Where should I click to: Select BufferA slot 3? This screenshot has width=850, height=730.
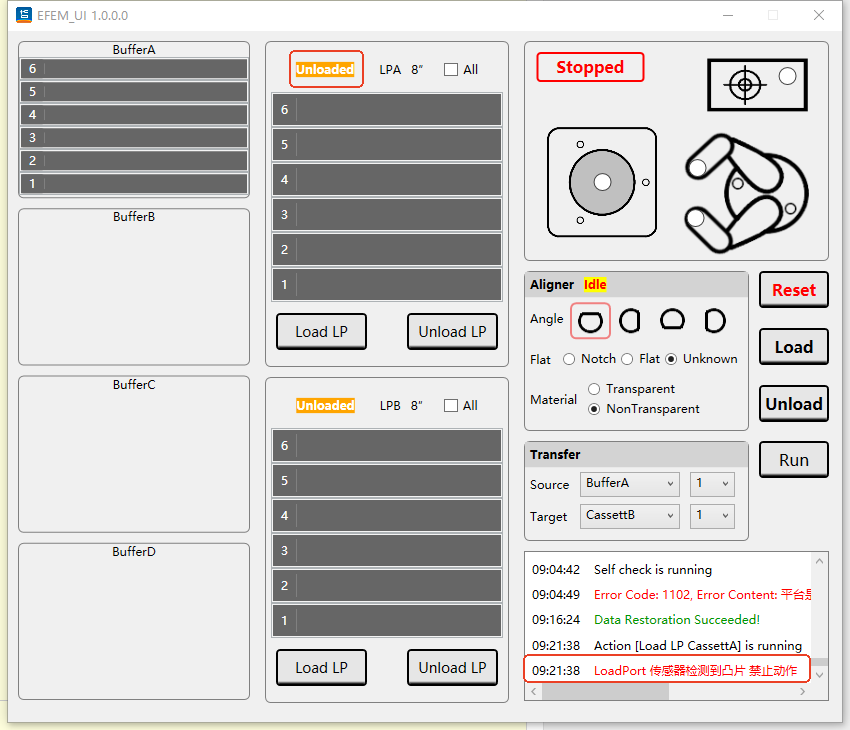pos(134,138)
